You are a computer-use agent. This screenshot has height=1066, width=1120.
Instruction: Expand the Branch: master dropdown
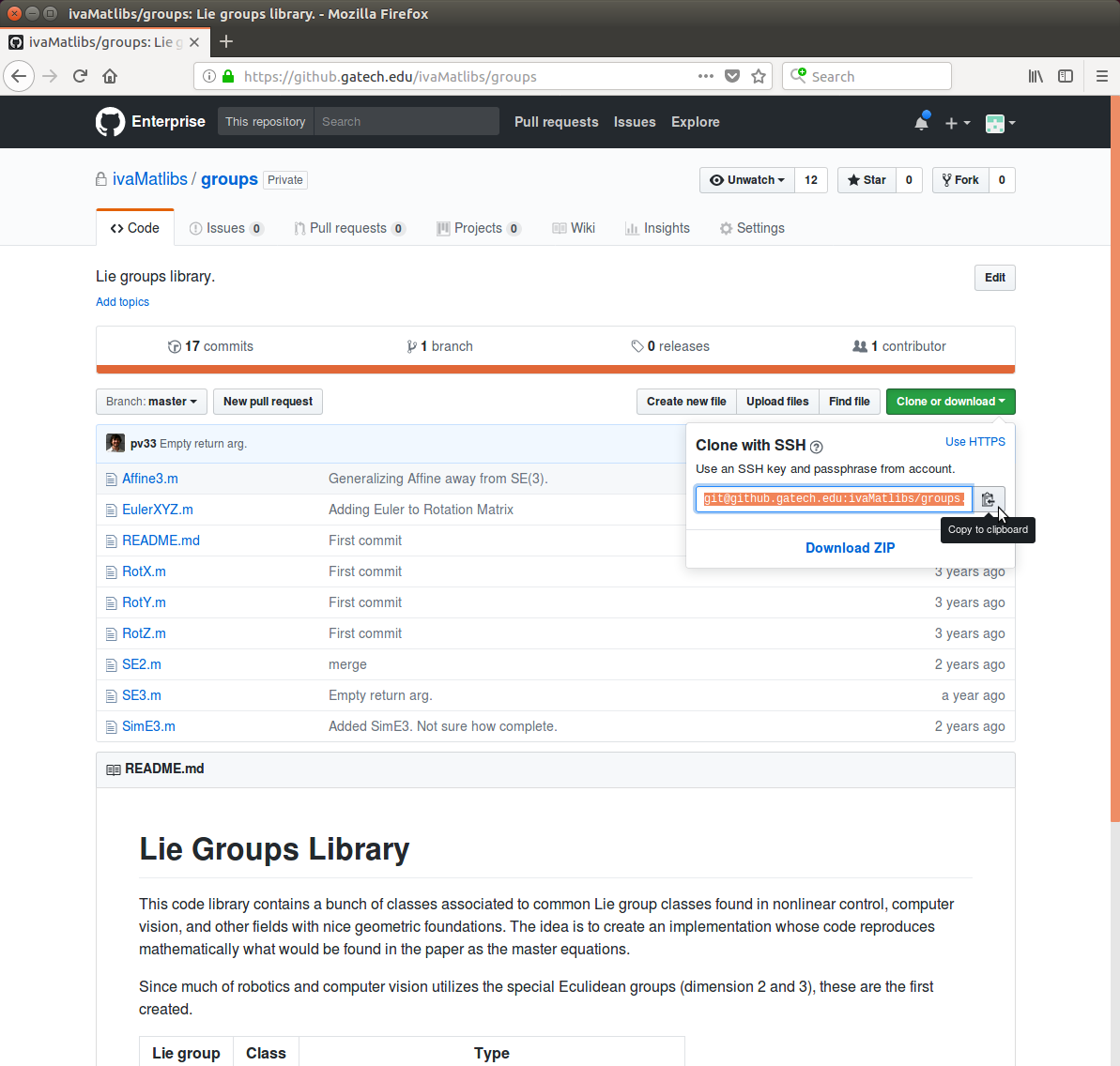tap(151, 402)
